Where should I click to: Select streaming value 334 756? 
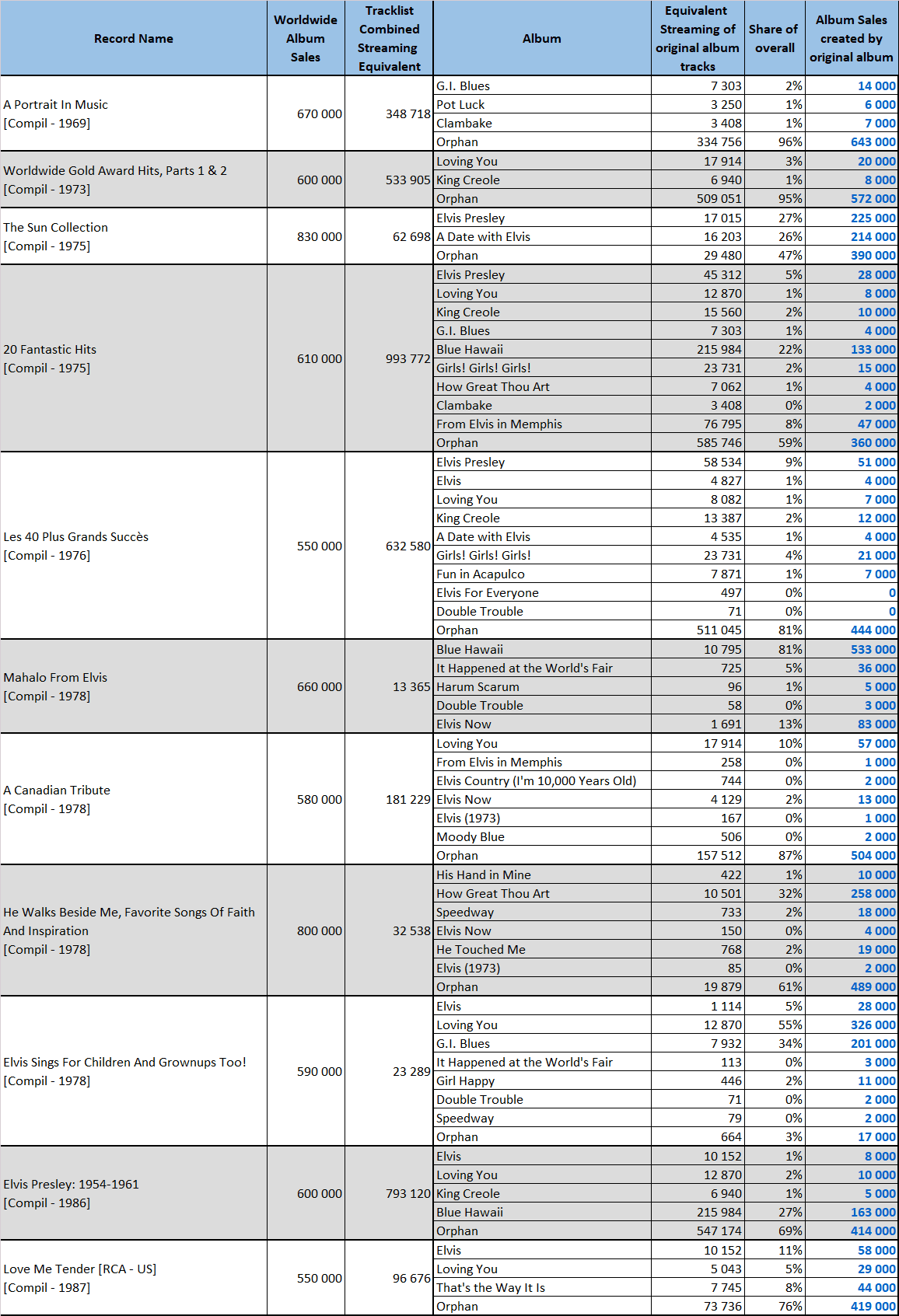[x=698, y=141]
